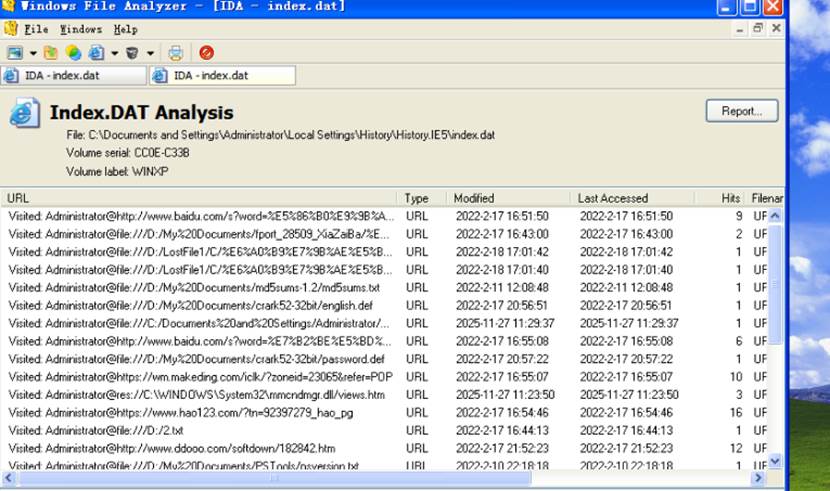Viewport: 830px width, 491px height.
Task: Click the horizontal scrollbar left arrow
Action: click(x=8, y=478)
